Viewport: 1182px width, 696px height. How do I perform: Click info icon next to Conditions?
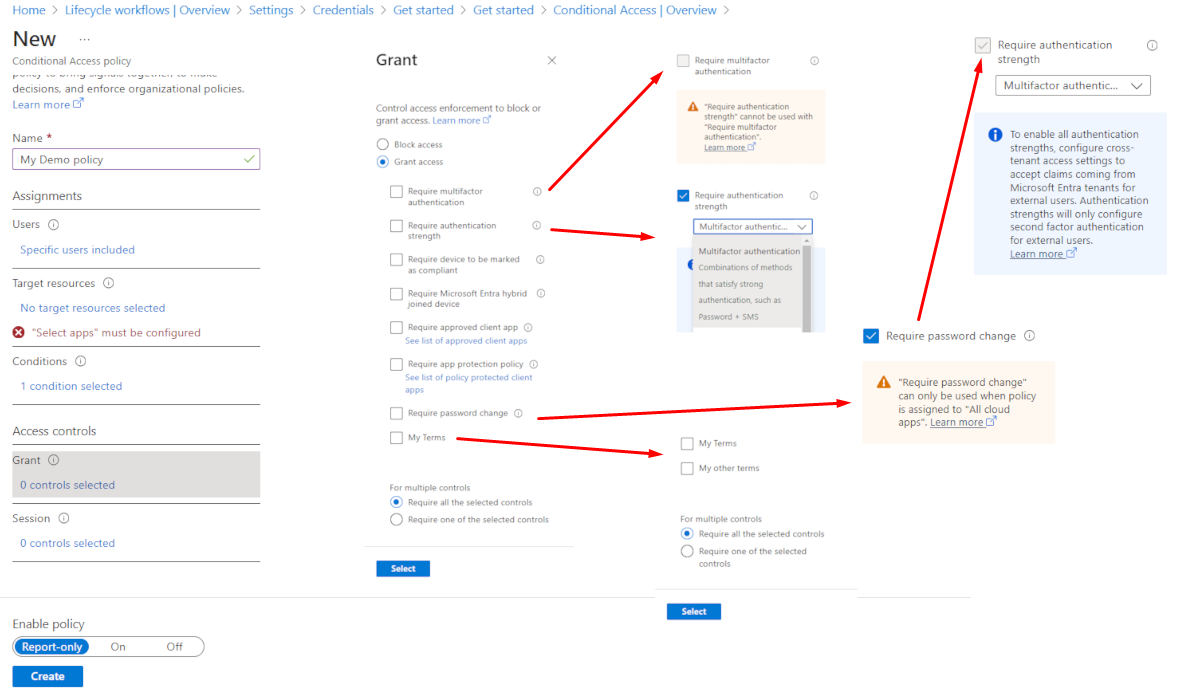(81, 361)
